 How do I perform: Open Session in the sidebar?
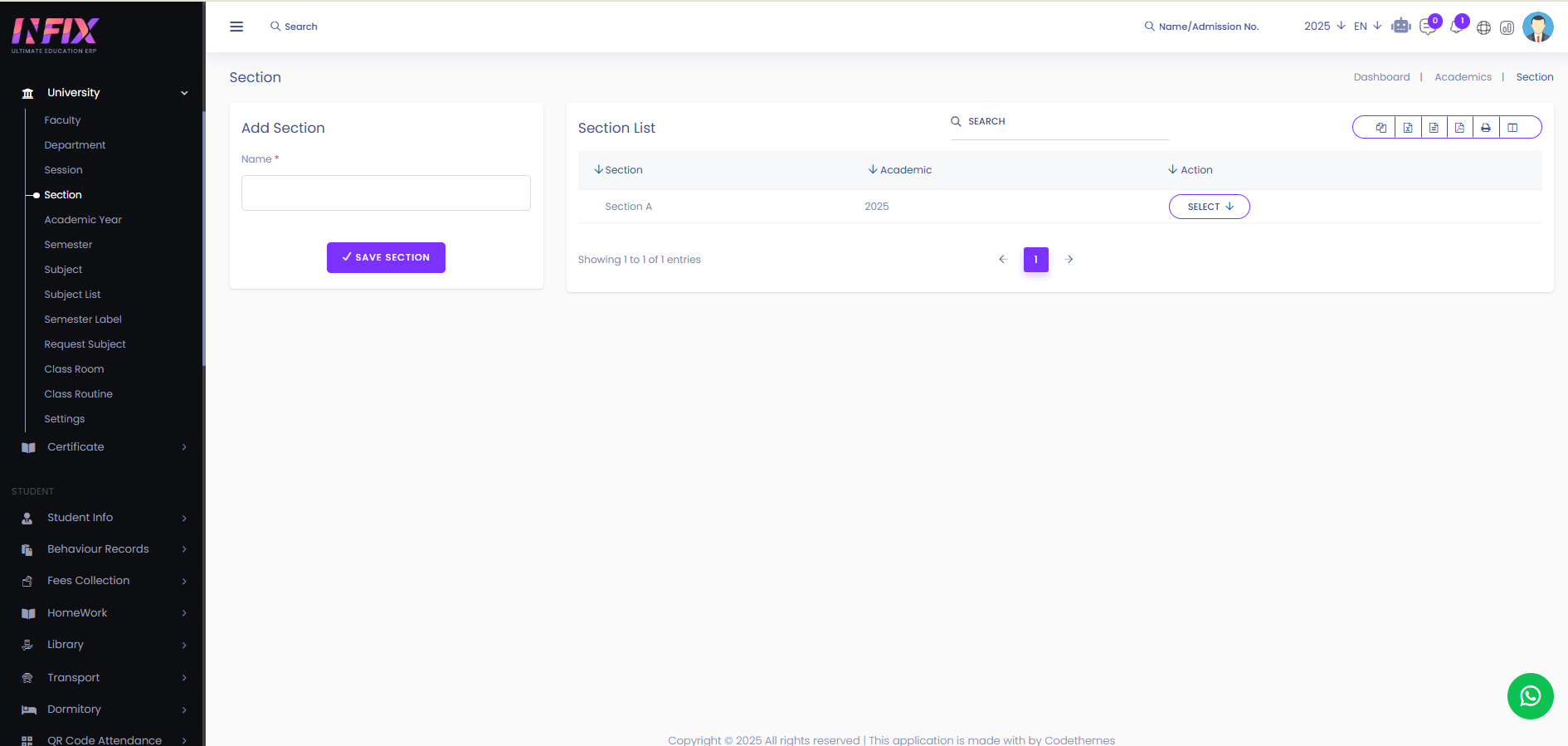(63, 170)
